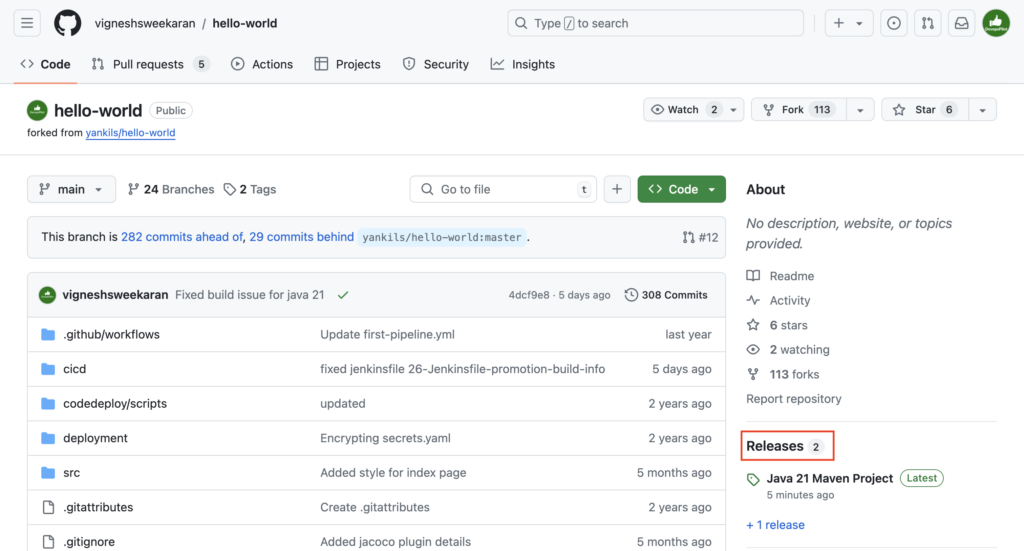
Task: Click the add file plus button
Action: coord(616,189)
